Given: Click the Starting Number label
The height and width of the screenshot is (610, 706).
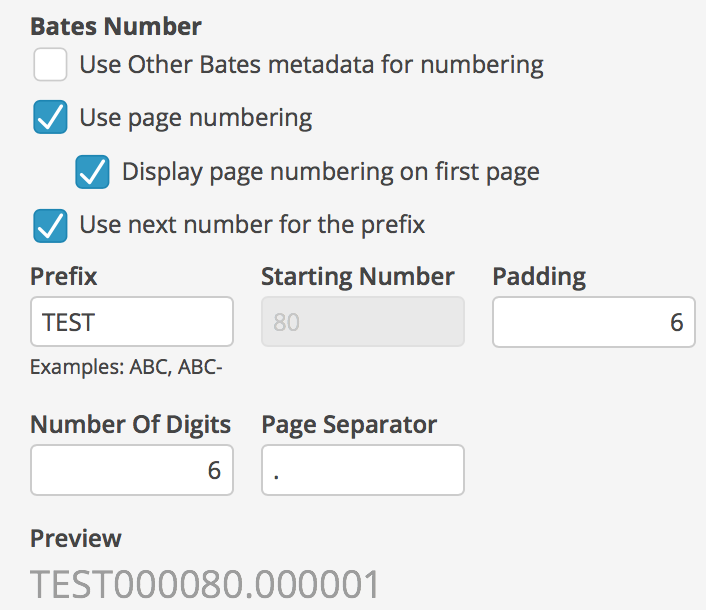Looking at the screenshot, I should tap(358, 276).
